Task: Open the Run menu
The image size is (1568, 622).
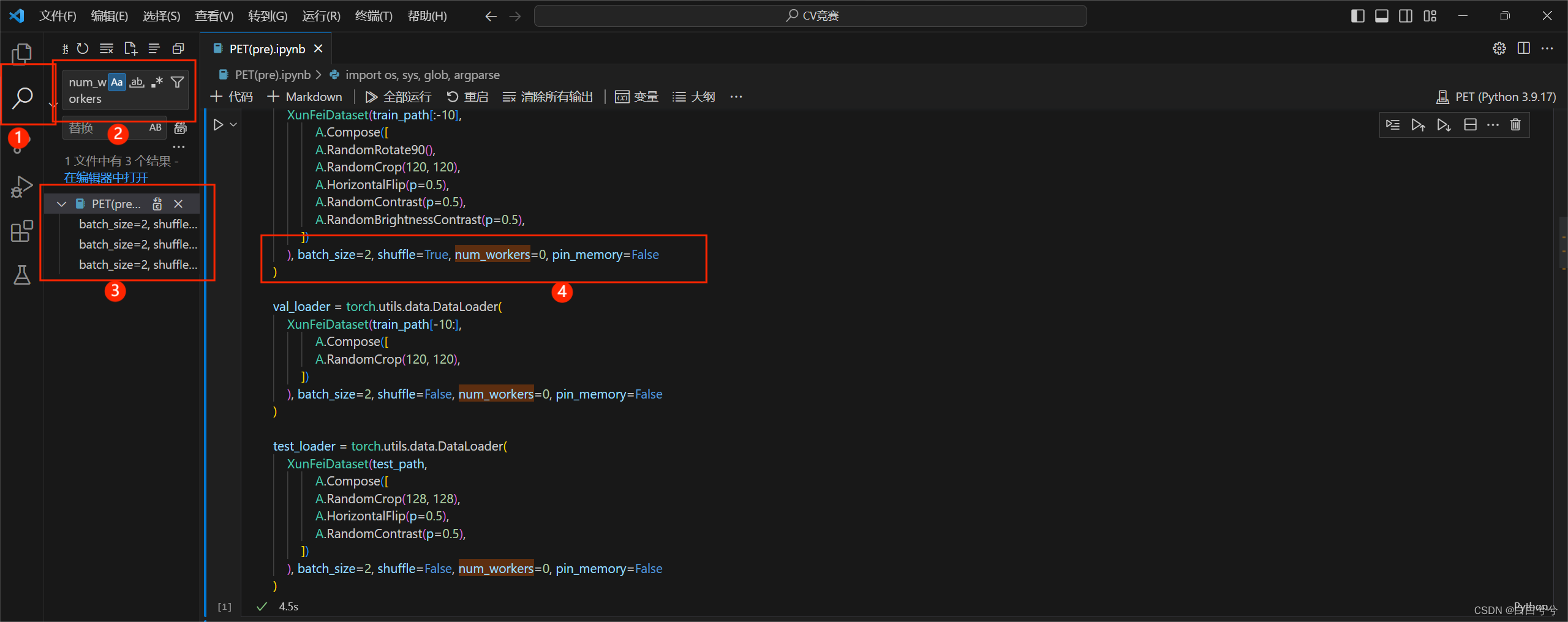Action: 321,16
